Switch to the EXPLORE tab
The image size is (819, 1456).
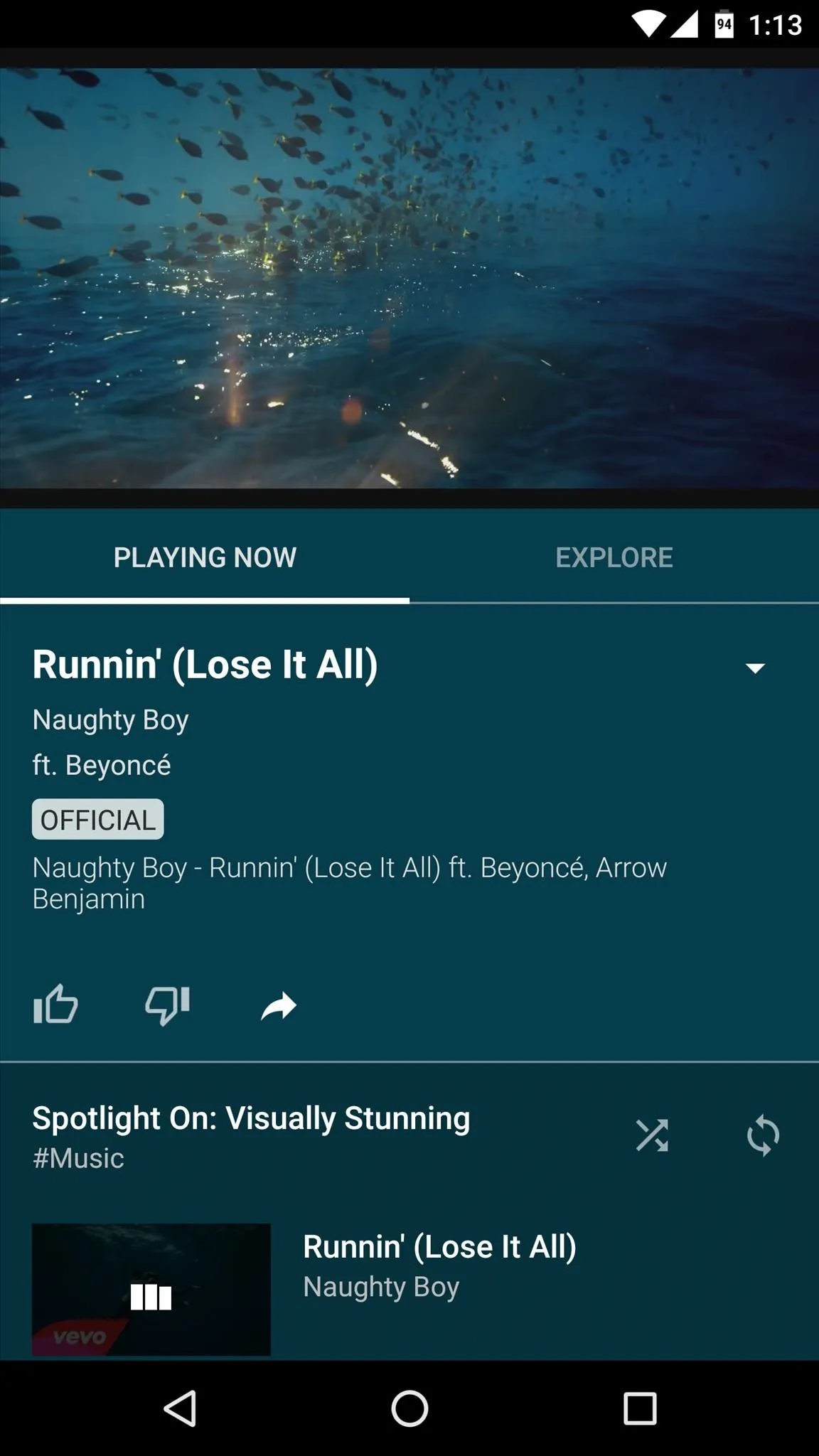tap(614, 557)
